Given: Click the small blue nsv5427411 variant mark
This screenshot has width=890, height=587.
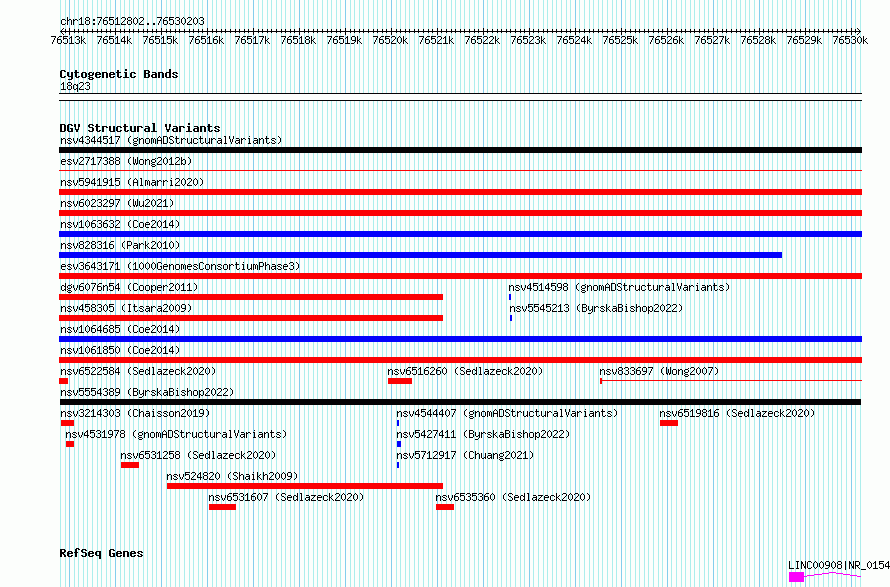Looking at the screenshot, I should [x=399, y=444].
